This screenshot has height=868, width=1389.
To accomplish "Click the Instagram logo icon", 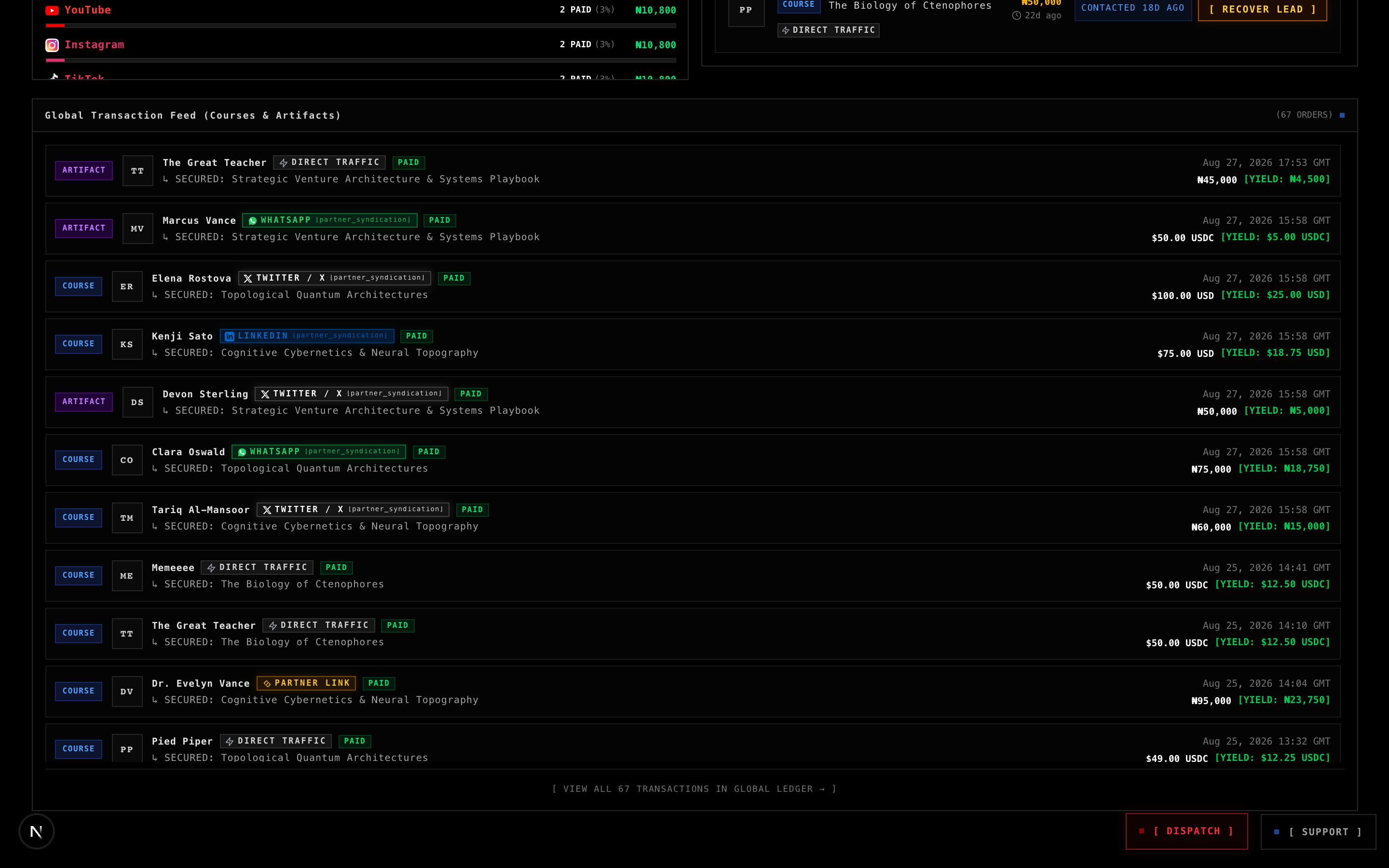I will point(52,45).
